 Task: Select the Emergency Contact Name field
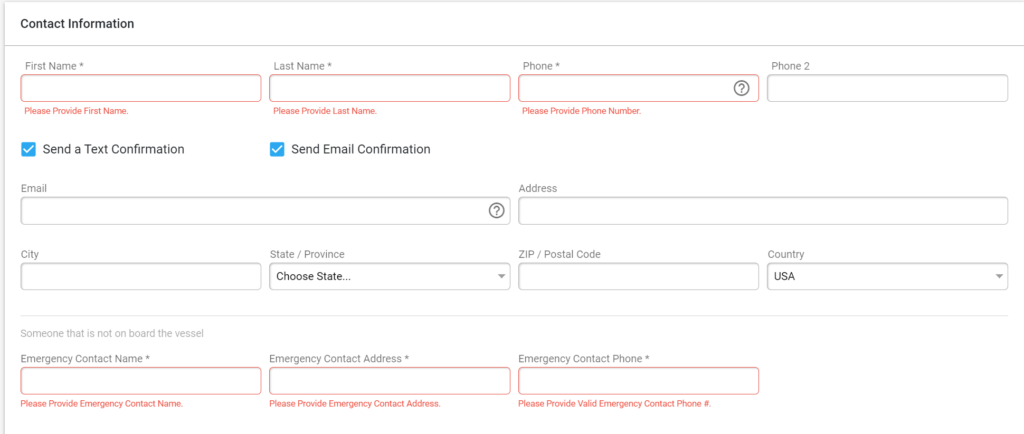[x=141, y=380]
